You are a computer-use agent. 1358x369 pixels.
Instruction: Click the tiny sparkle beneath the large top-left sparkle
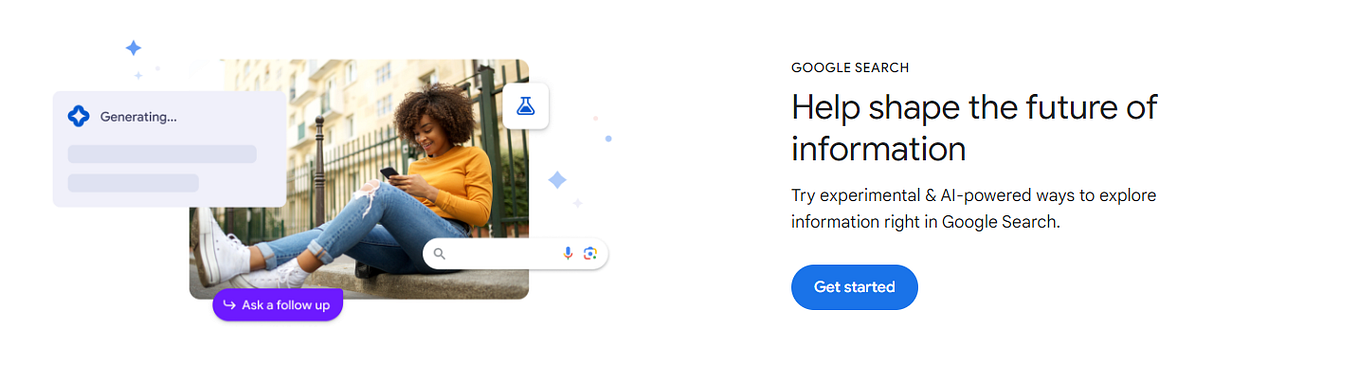tap(138, 75)
